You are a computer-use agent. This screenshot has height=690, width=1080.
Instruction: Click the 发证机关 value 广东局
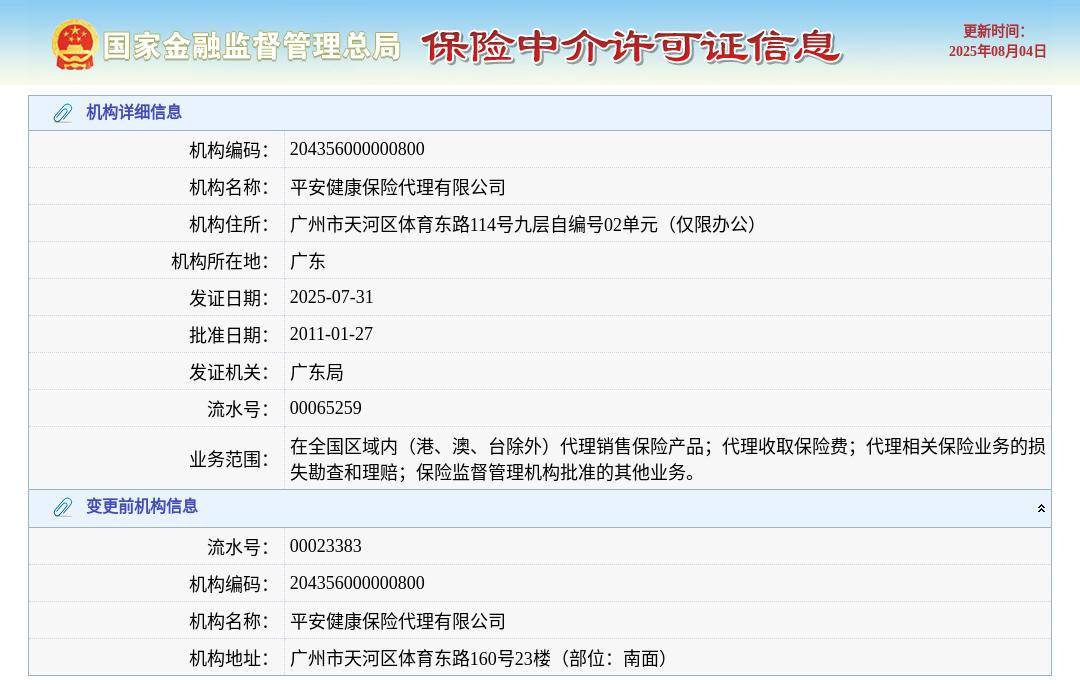coord(316,372)
